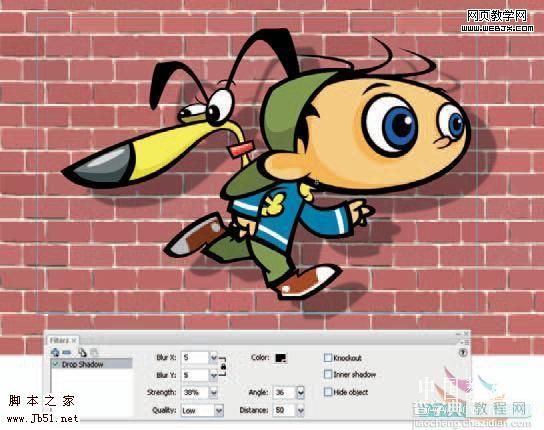Image resolution: width=544 pixels, height=430 pixels.
Task: Open the Angle slider dropdown arrow
Action: [300, 393]
